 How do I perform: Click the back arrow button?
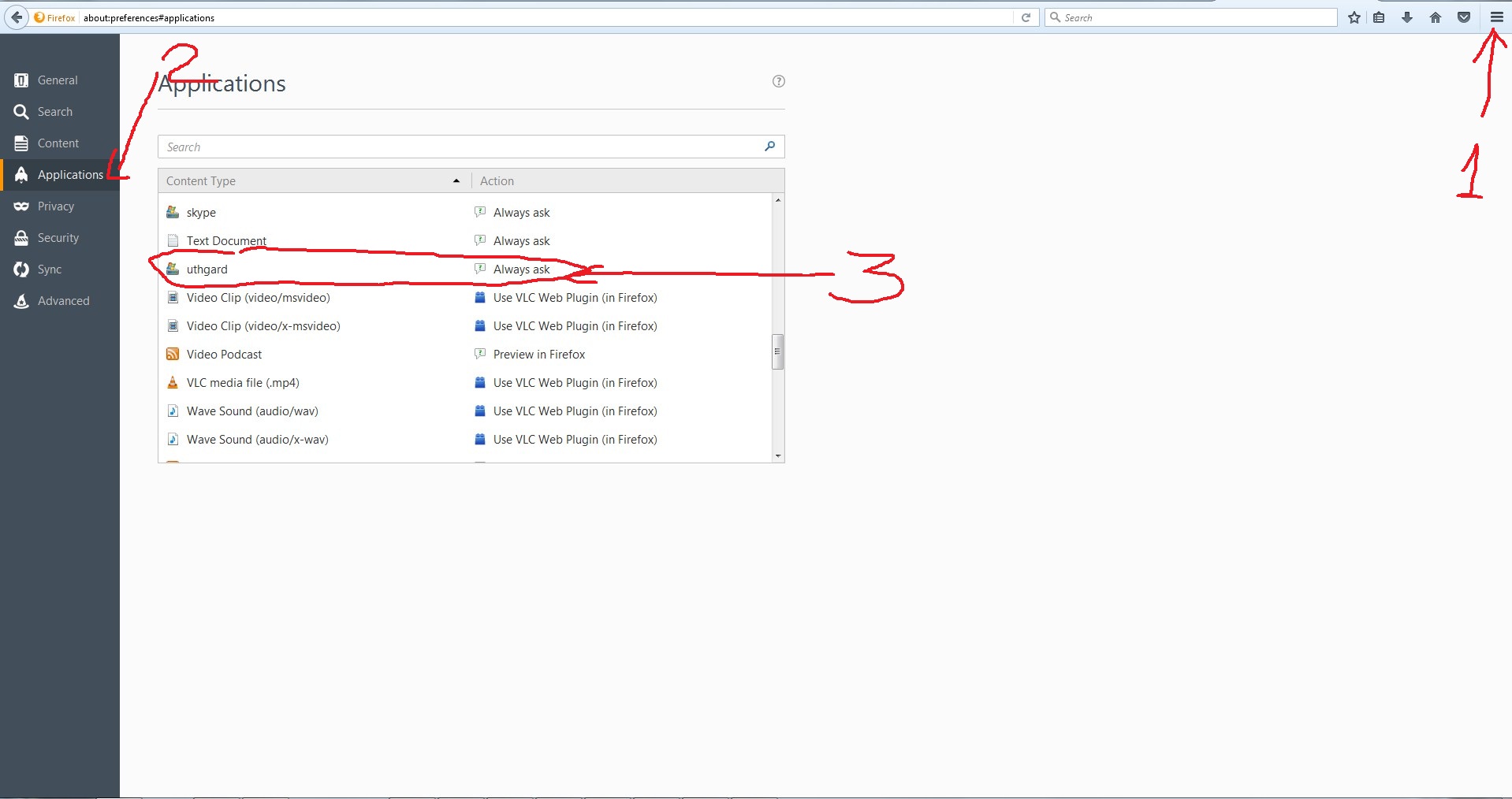click(17, 17)
